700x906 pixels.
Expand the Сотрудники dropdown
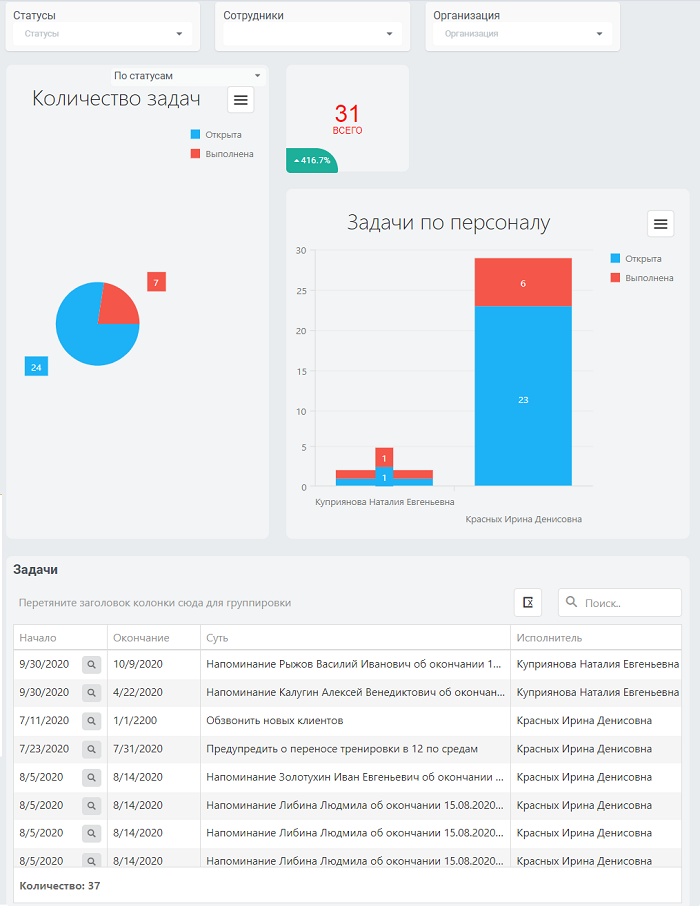[313, 34]
